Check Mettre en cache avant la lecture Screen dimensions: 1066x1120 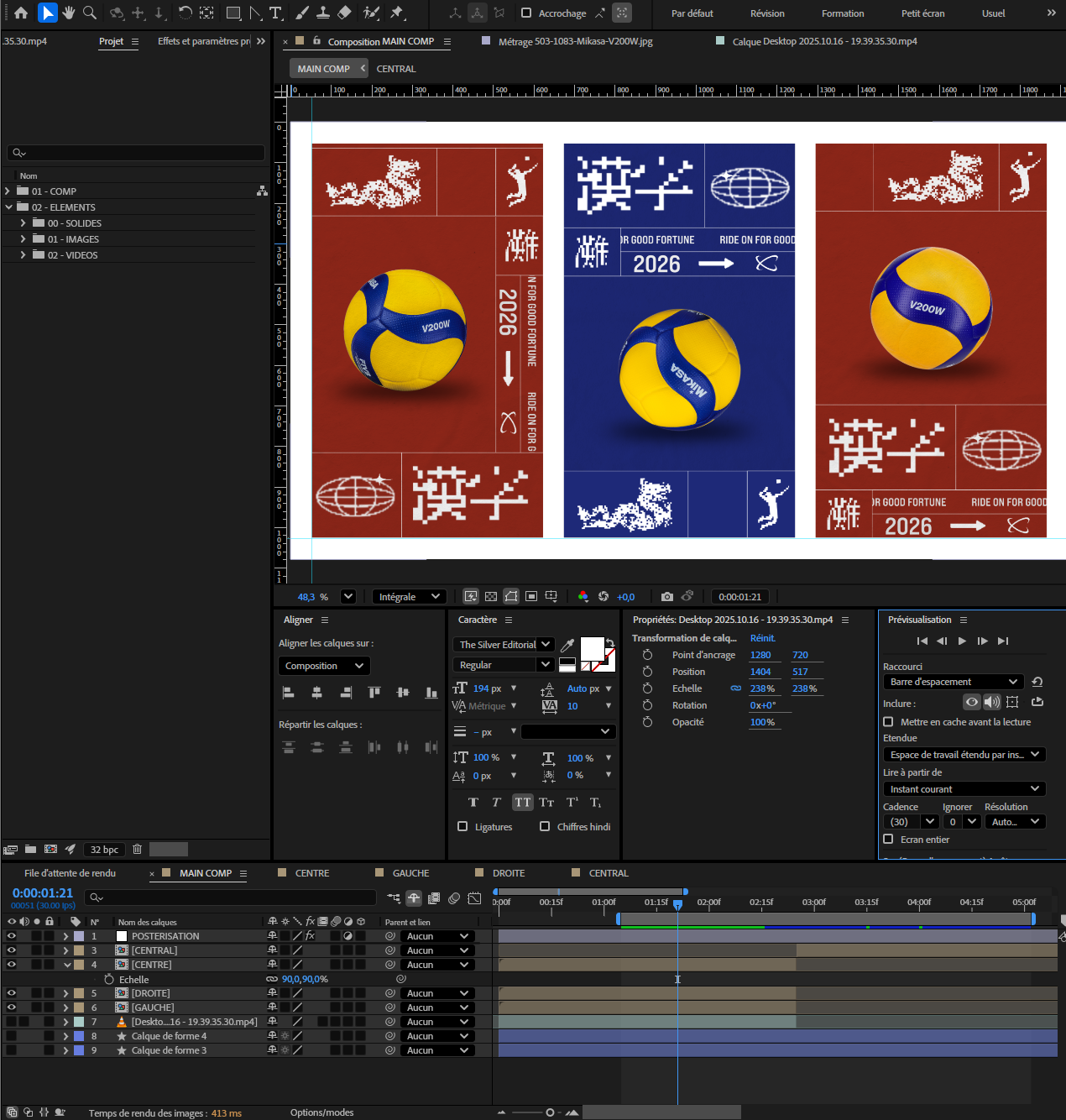point(888,721)
